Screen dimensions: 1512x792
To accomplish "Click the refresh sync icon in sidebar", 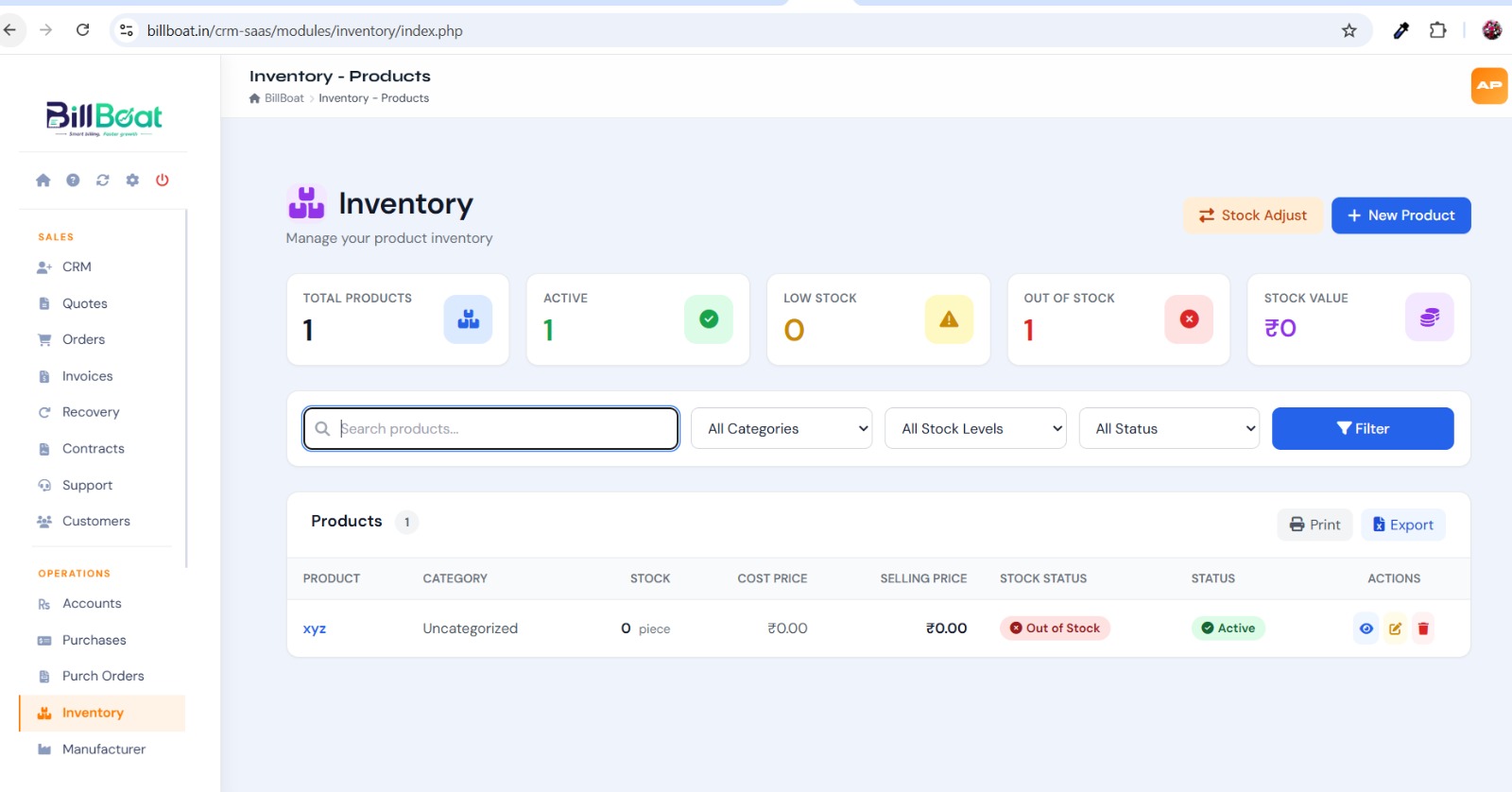I will [x=103, y=181].
